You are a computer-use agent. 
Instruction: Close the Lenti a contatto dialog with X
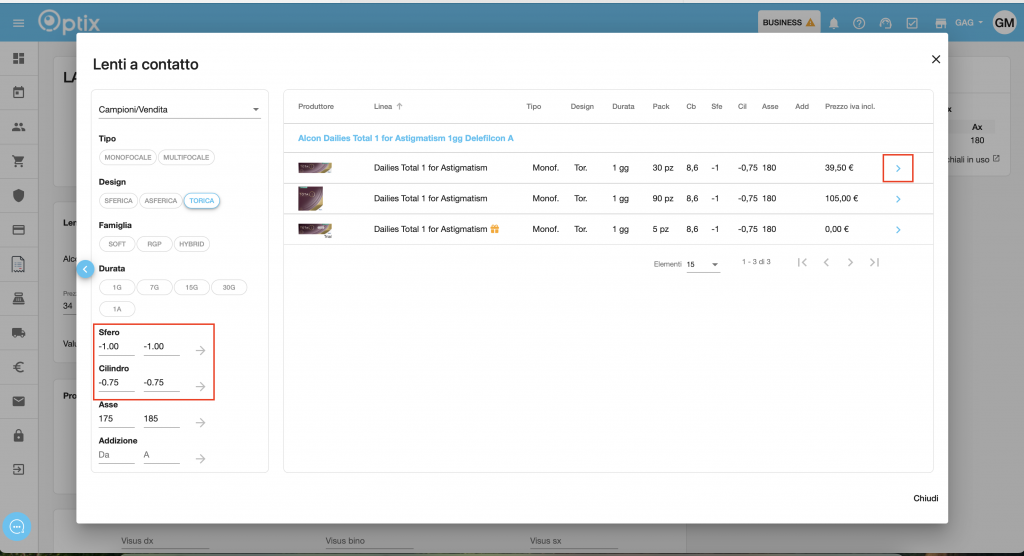coord(936,59)
